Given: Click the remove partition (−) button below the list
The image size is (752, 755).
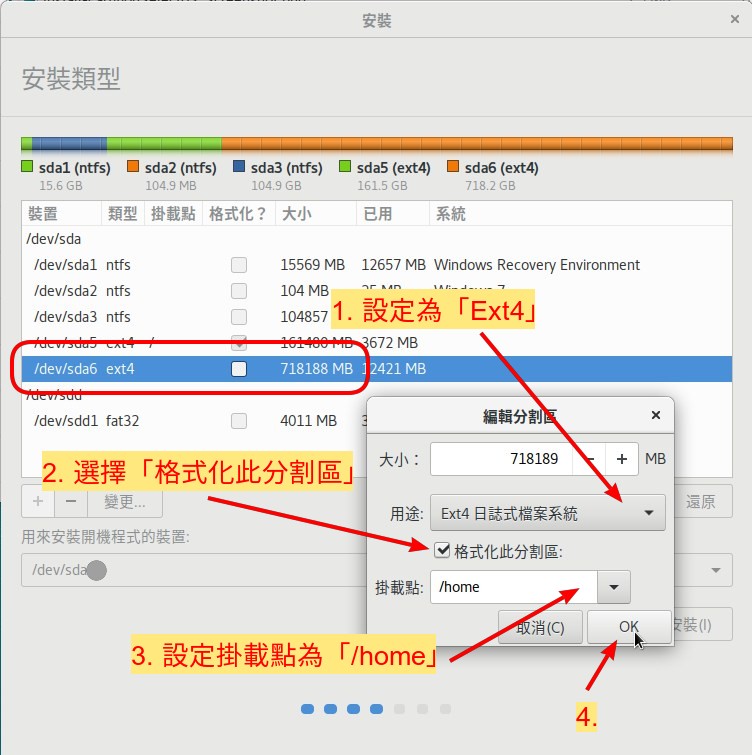Looking at the screenshot, I should (x=70, y=502).
